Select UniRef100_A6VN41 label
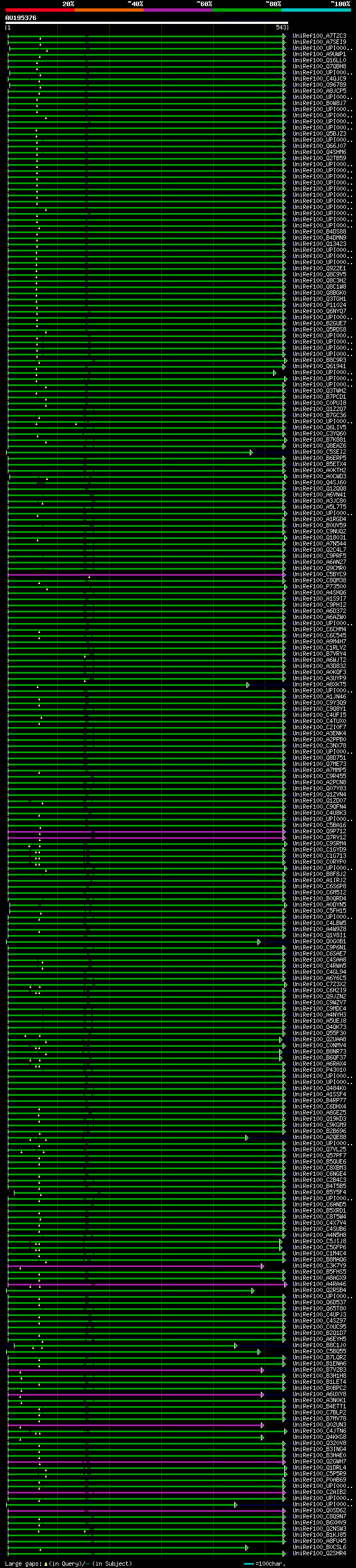Viewport: 356px width, 1568px height. point(319,495)
